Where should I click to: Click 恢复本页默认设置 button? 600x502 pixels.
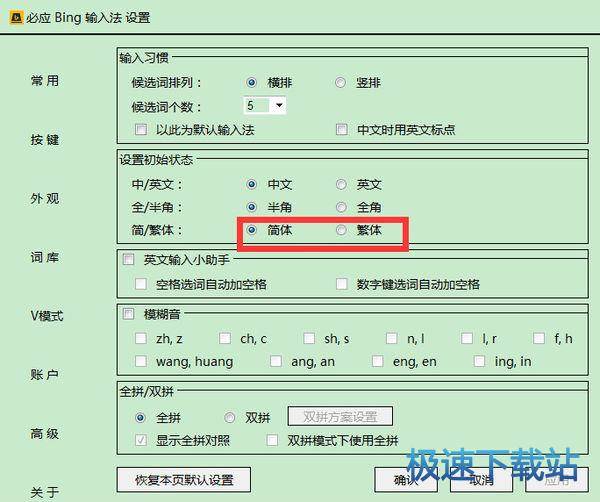184,480
